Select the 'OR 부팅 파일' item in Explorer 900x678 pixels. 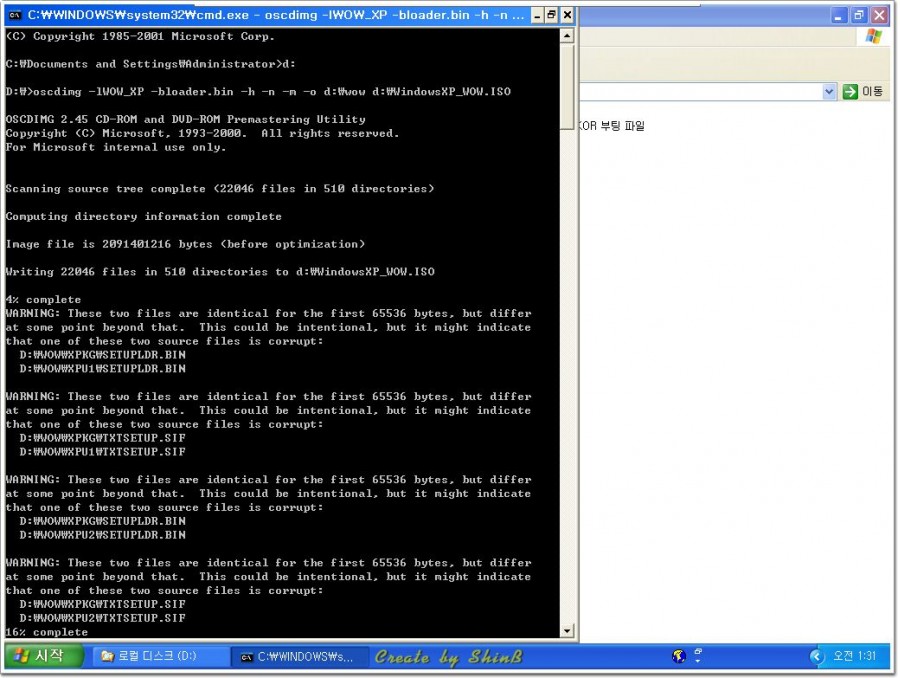(x=612, y=126)
